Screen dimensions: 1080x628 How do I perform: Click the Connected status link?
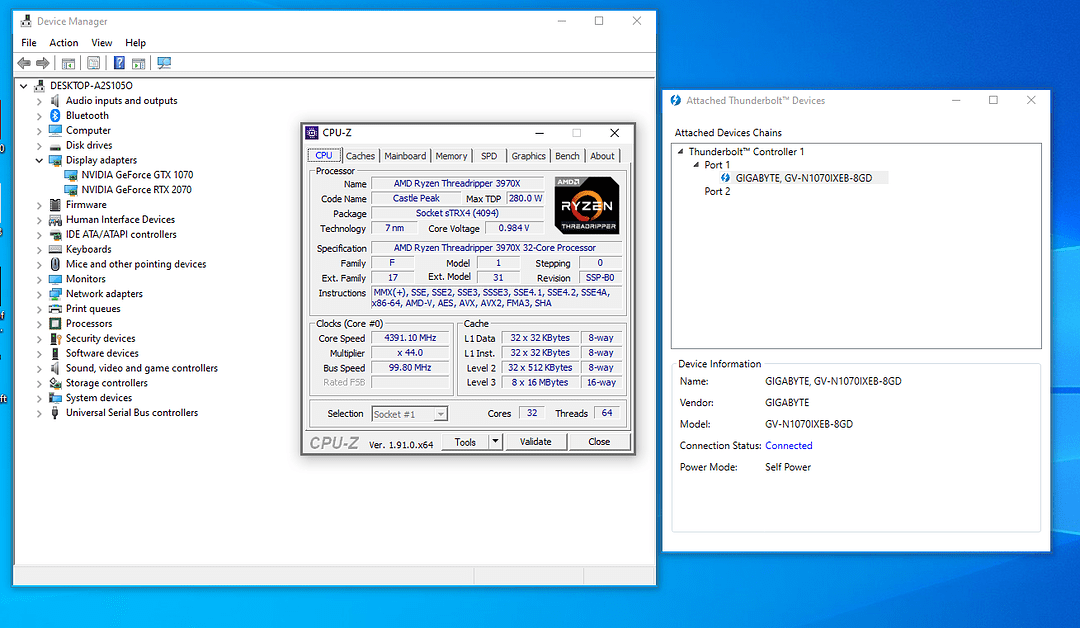[x=788, y=445]
